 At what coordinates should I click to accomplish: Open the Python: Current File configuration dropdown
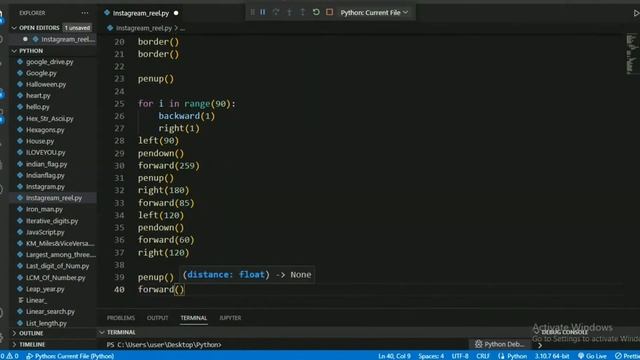pos(374,13)
